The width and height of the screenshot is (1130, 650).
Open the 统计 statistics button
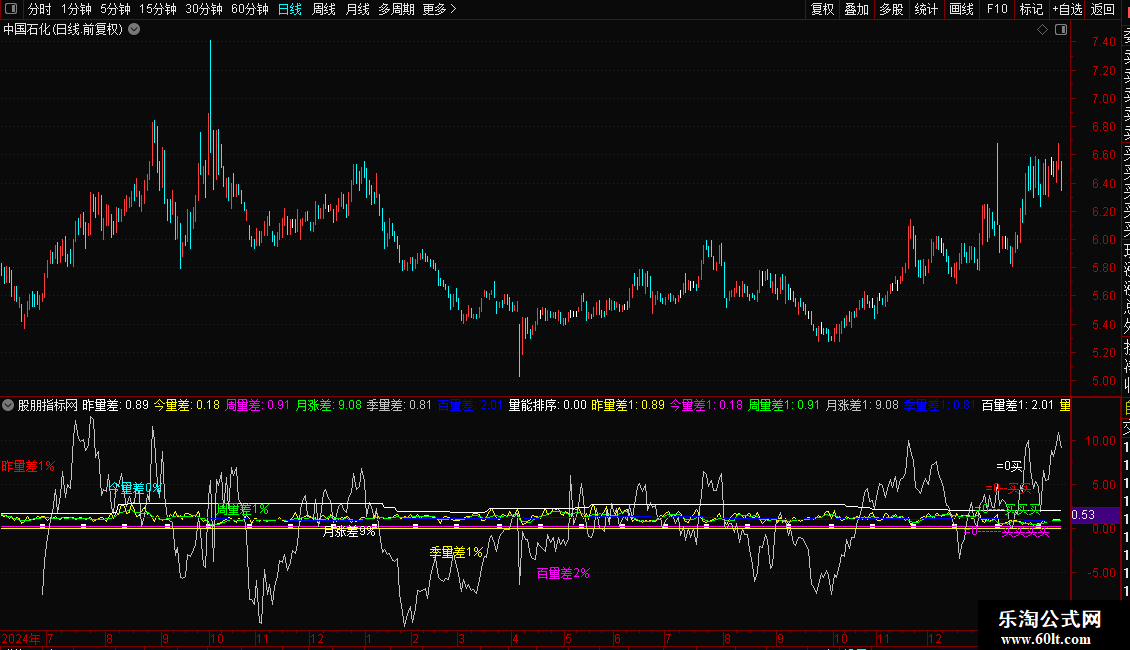tap(926, 9)
